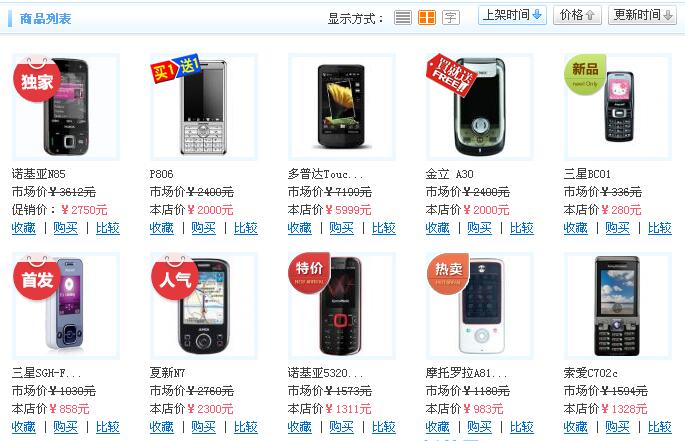Click 比较 for 多普达Touch phone
This screenshot has height=441, width=685.
(x=384, y=228)
